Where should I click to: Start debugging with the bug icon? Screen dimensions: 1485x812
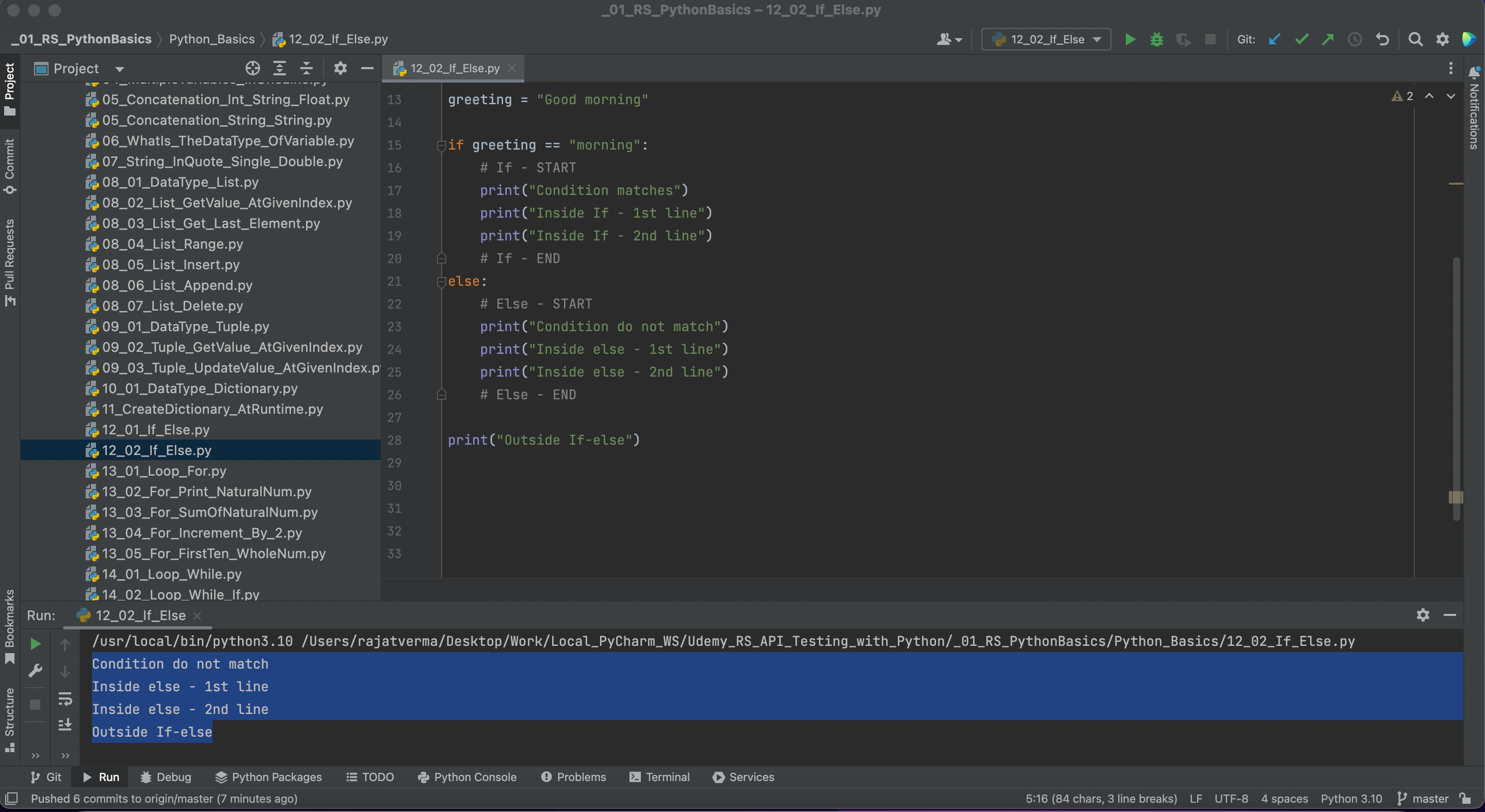(x=1156, y=39)
